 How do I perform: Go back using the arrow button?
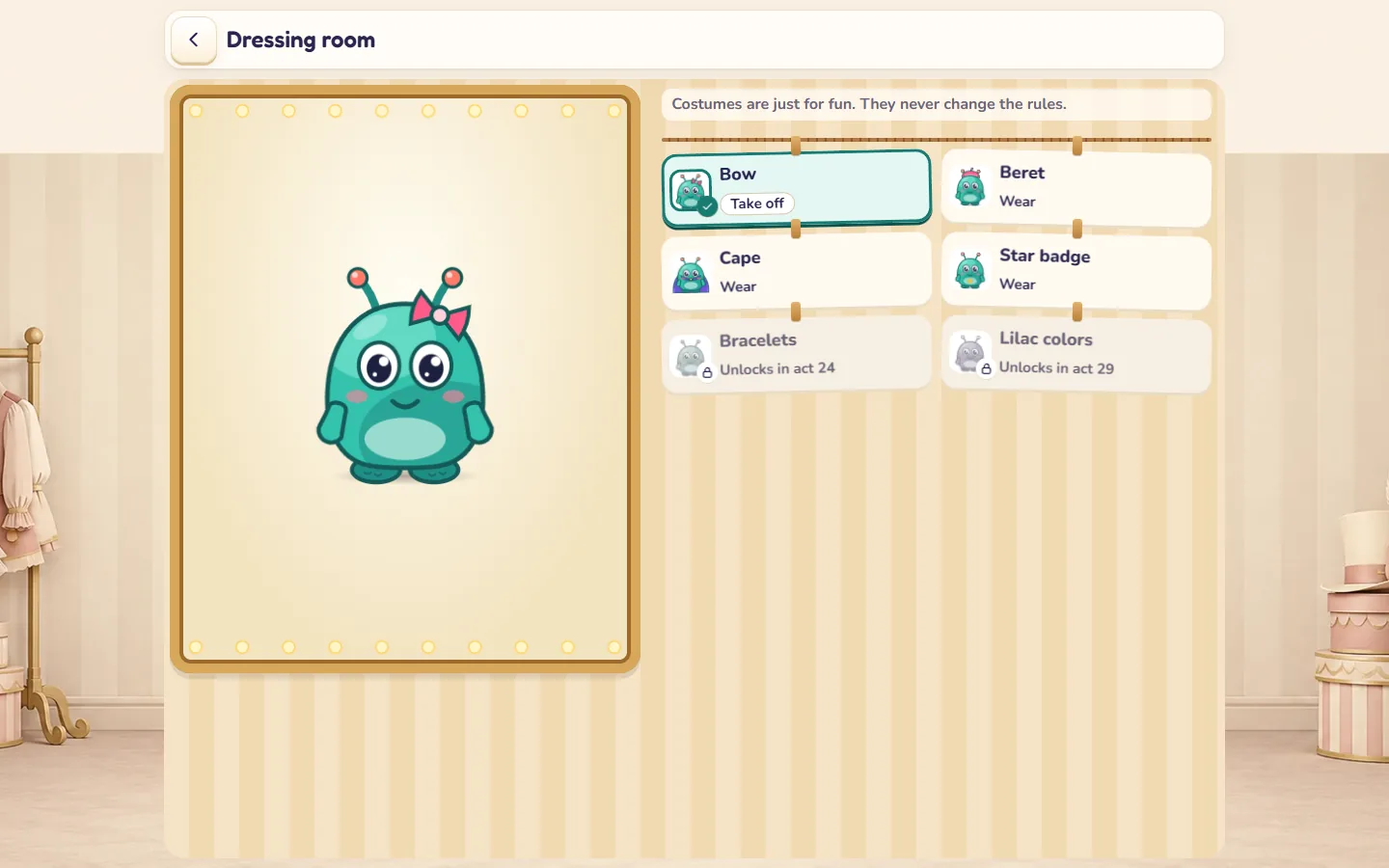click(194, 40)
